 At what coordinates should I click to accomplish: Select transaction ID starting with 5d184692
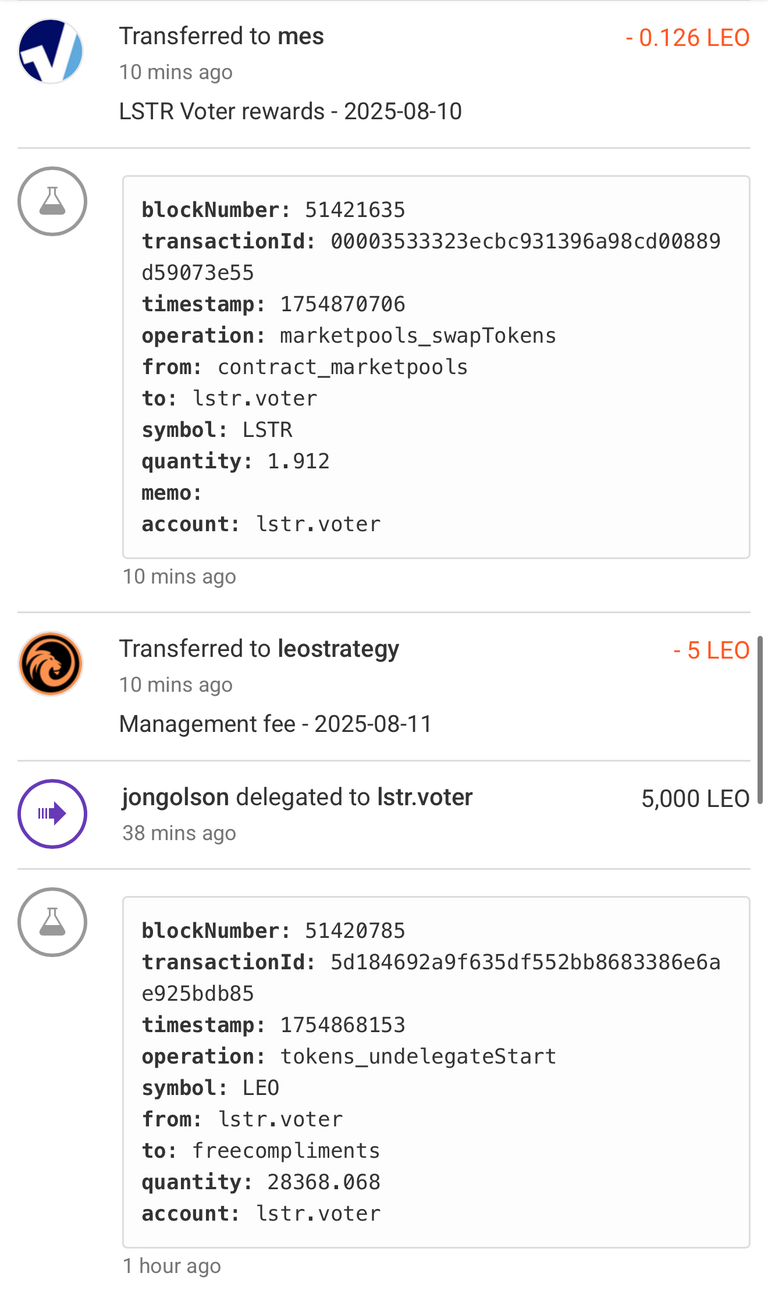click(x=430, y=978)
